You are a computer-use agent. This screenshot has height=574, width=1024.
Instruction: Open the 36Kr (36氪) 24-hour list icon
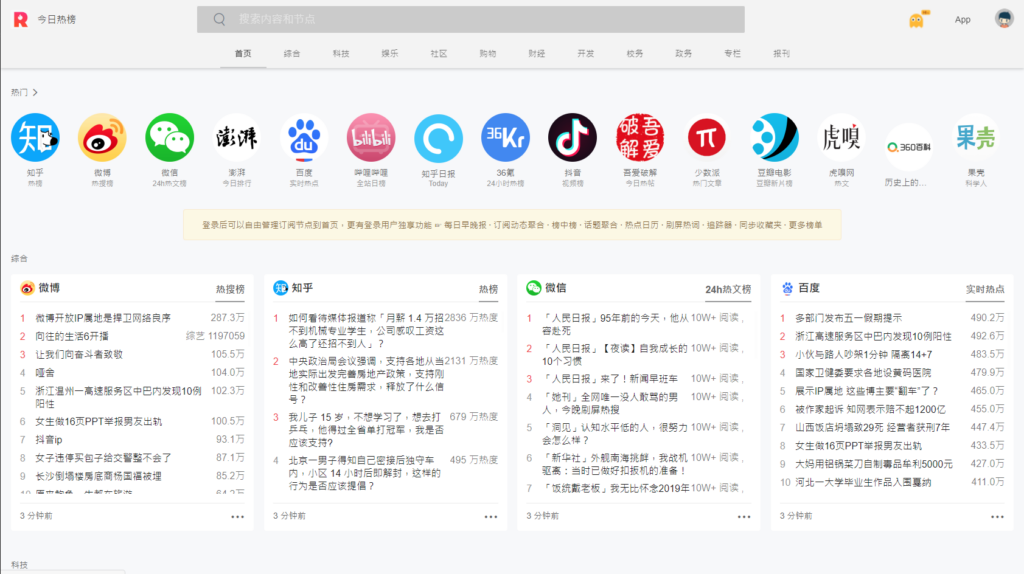(x=505, y=138)
